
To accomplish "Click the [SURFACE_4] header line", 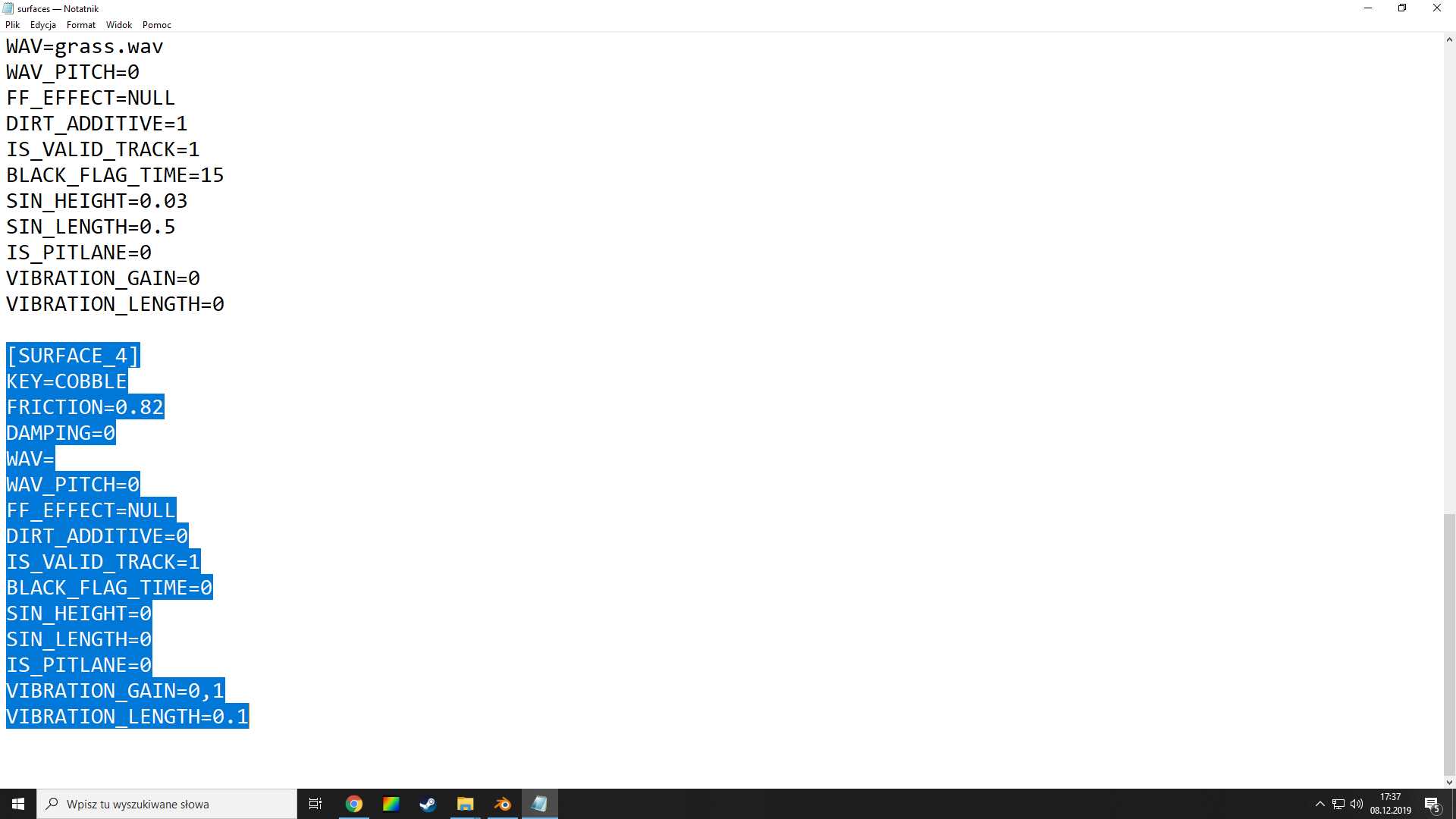I will [x=73, y=356].
